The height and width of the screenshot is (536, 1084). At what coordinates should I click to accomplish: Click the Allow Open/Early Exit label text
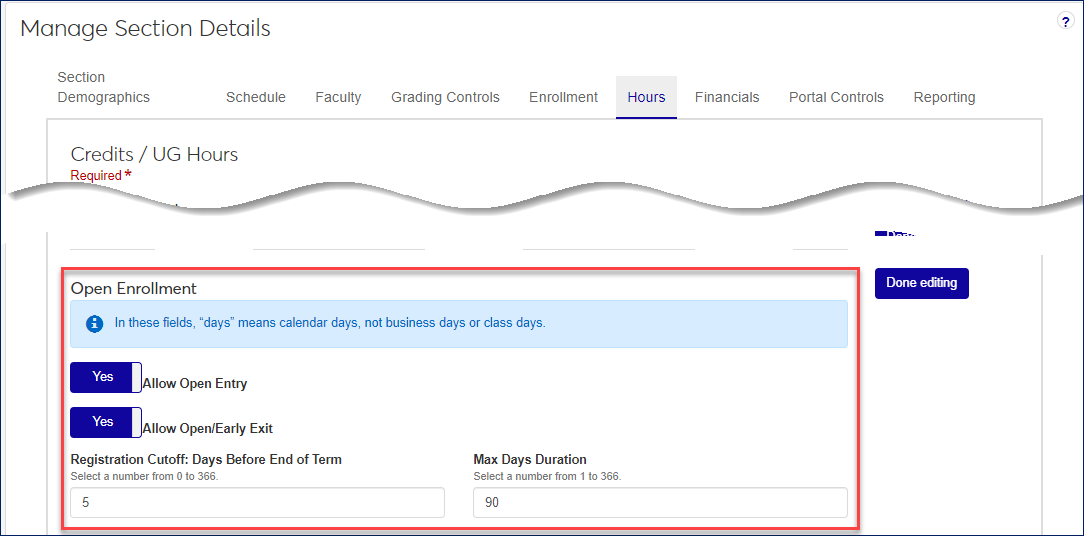coord(208,428)
